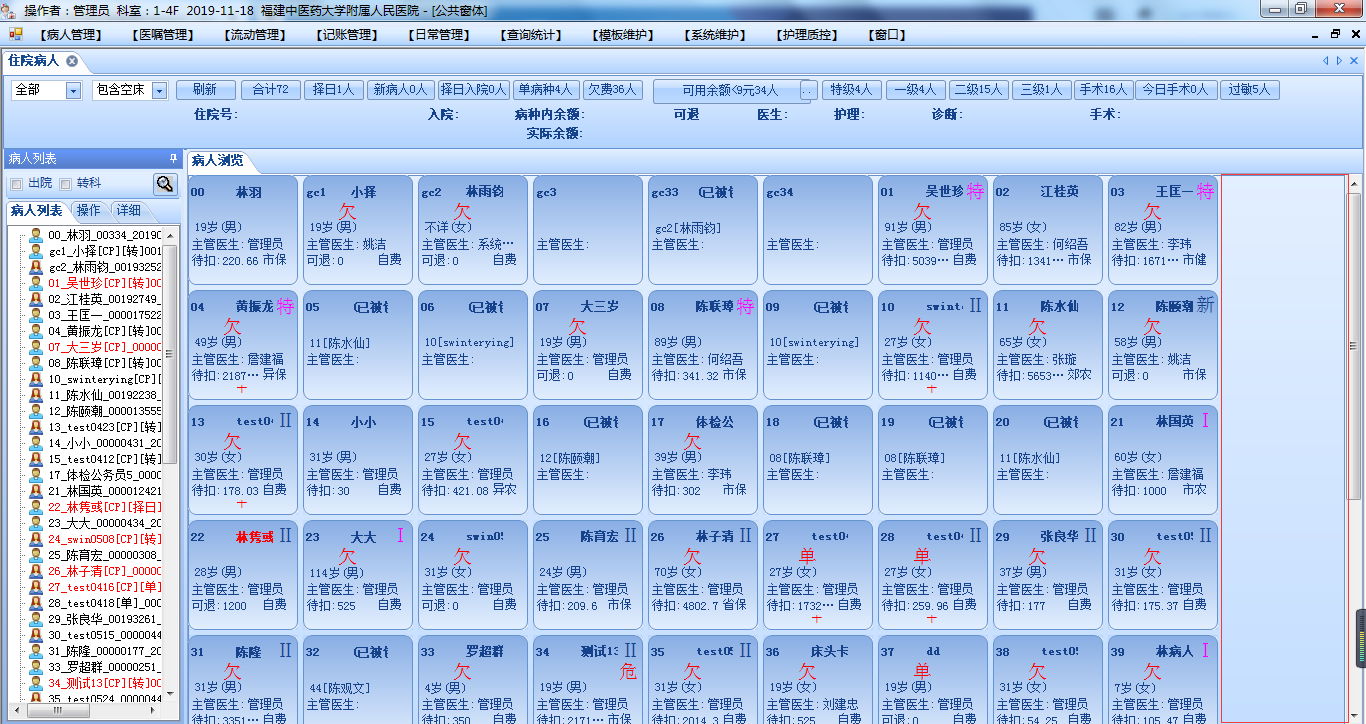Image resolution: width=1366 pixels, height=724 pixels.
Task: Click the ellipsis button next to 可用余额
Action: click(808, 91)
